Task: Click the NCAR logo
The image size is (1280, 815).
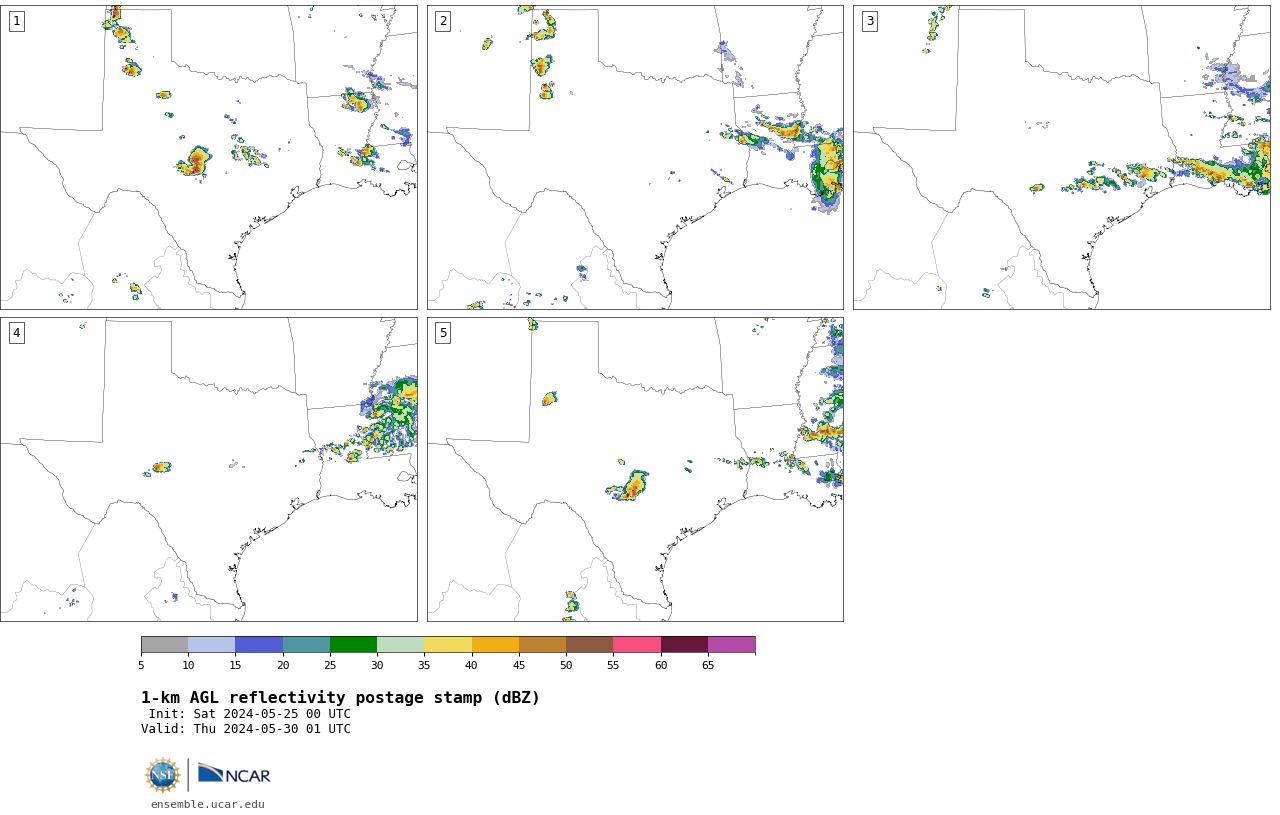Action: click(234, 774)
